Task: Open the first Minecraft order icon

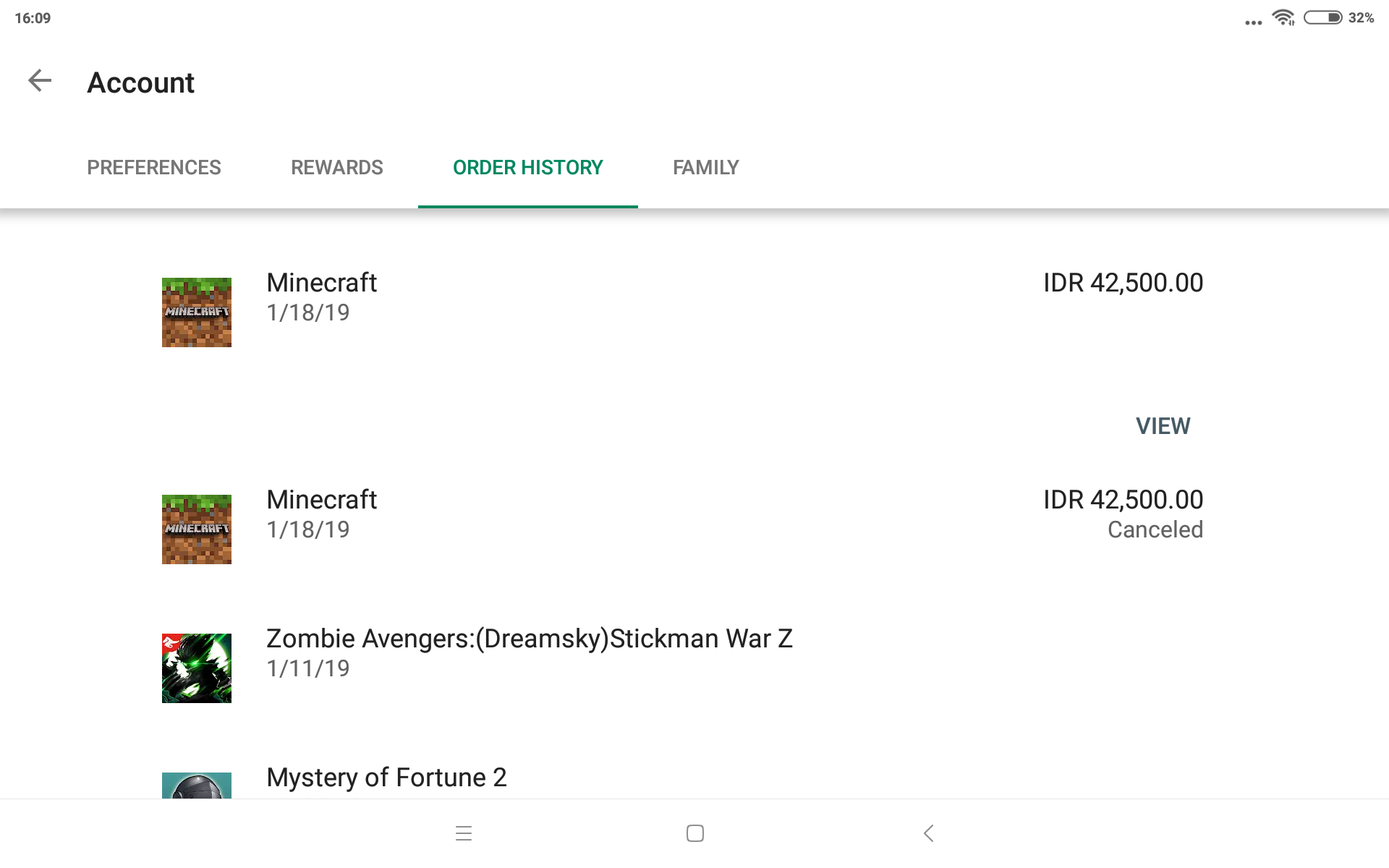Action: 196,312
